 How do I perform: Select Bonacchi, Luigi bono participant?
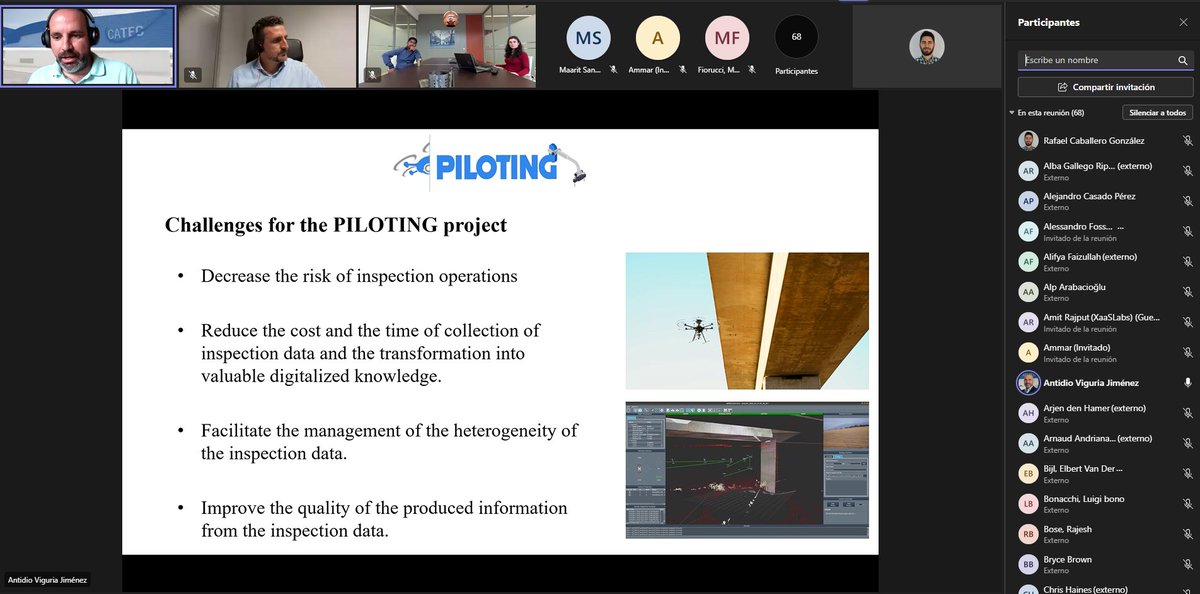(1104, 503)
